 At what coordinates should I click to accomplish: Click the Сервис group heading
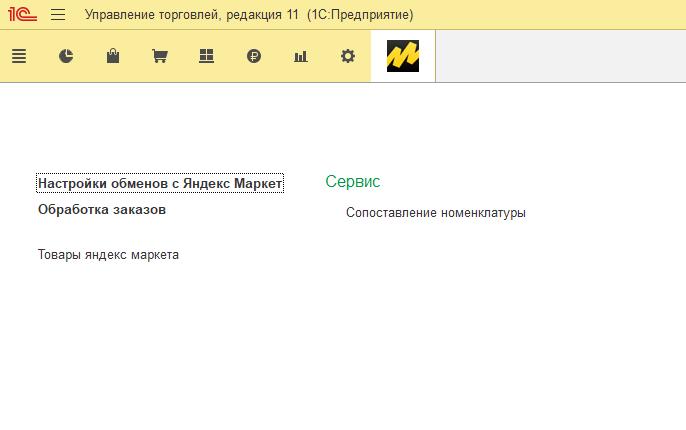pyautogui.click(x=353, y=182)
